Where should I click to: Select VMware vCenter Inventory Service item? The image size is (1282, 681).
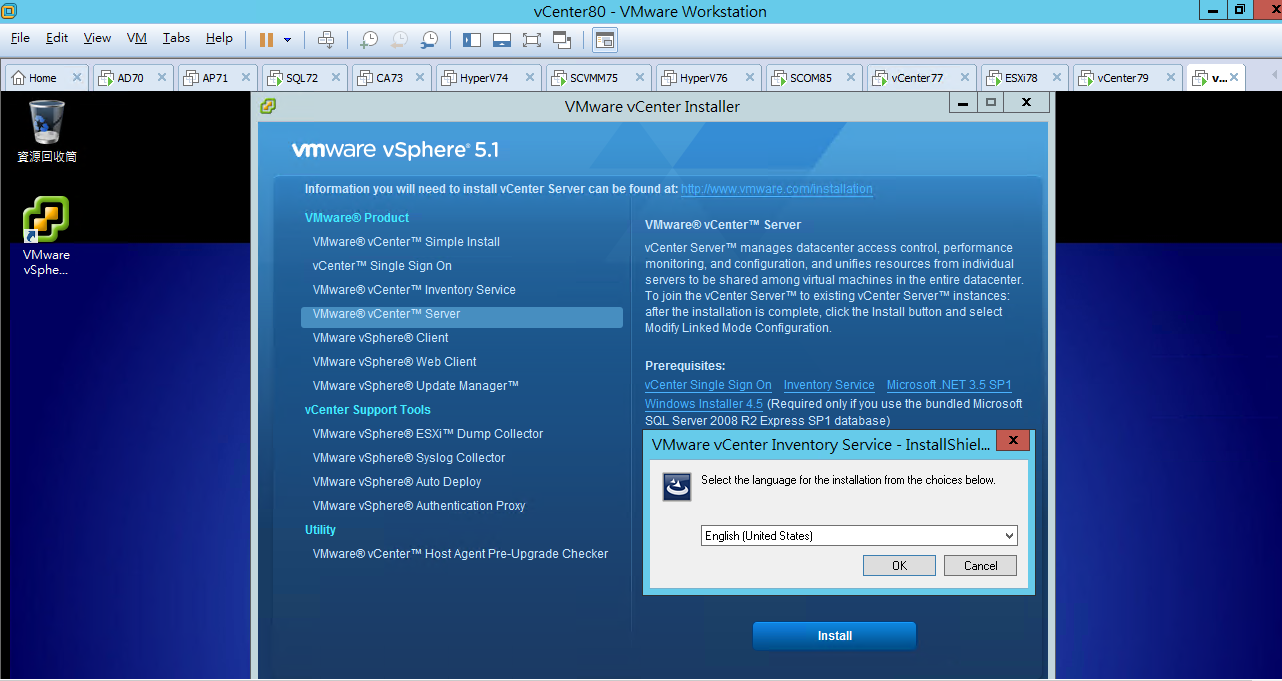click(x=414, y=290)
